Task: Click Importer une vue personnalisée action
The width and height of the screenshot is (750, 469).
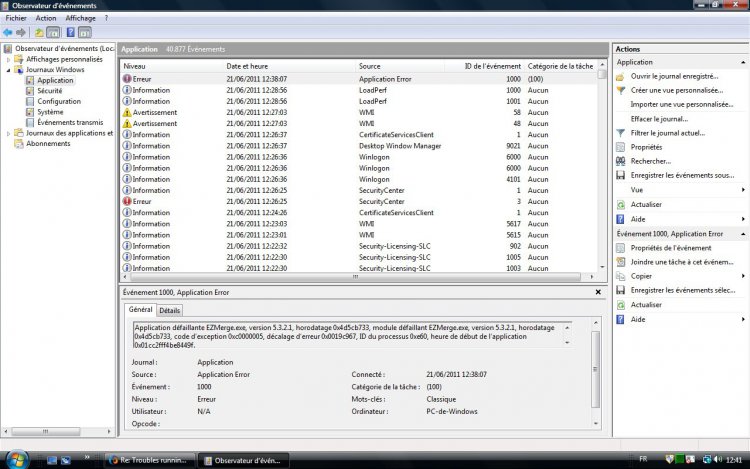Action: pyautogui.click(x=682, y=104)
